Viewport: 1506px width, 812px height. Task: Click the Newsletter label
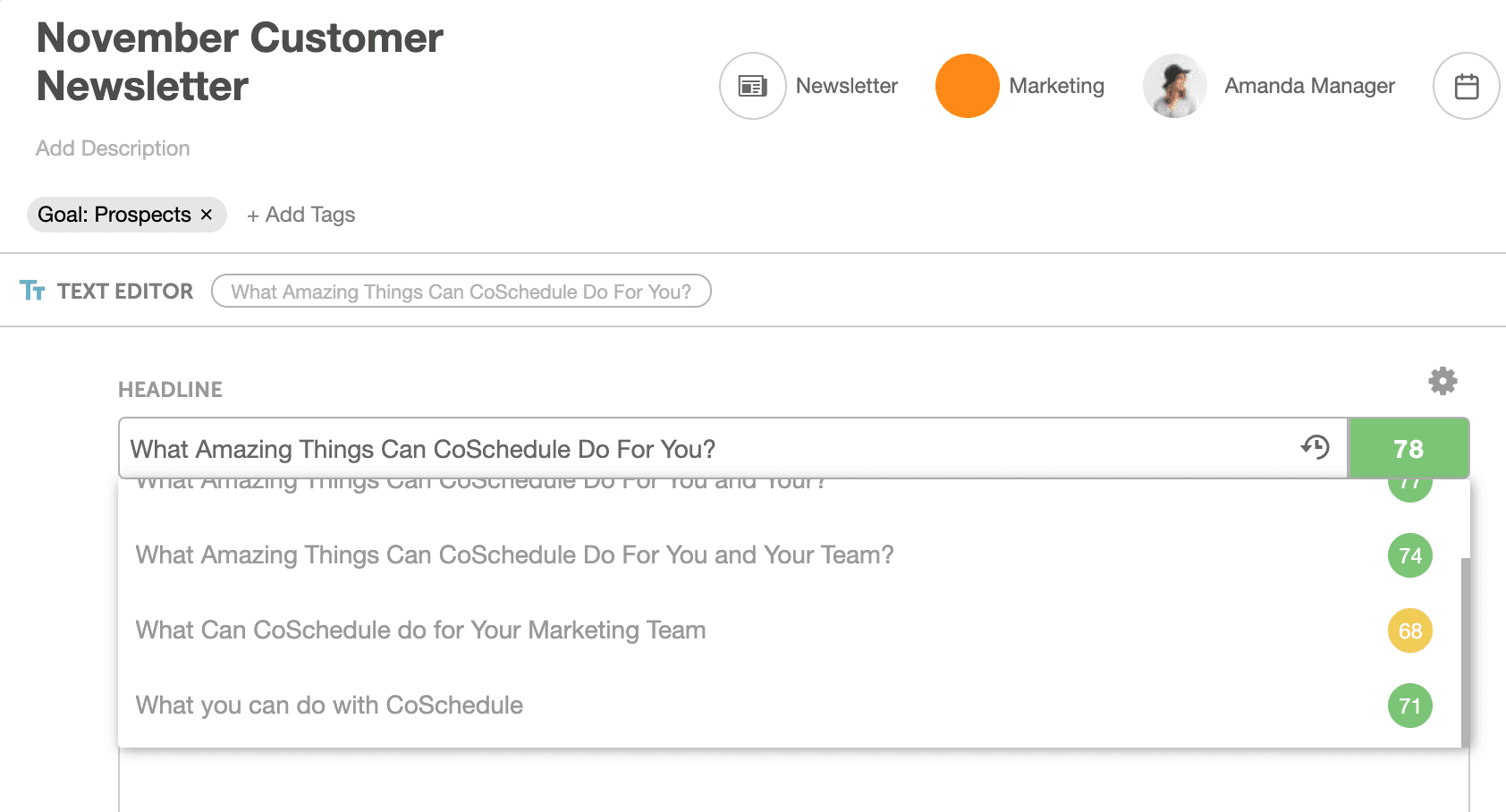(847, 86)
